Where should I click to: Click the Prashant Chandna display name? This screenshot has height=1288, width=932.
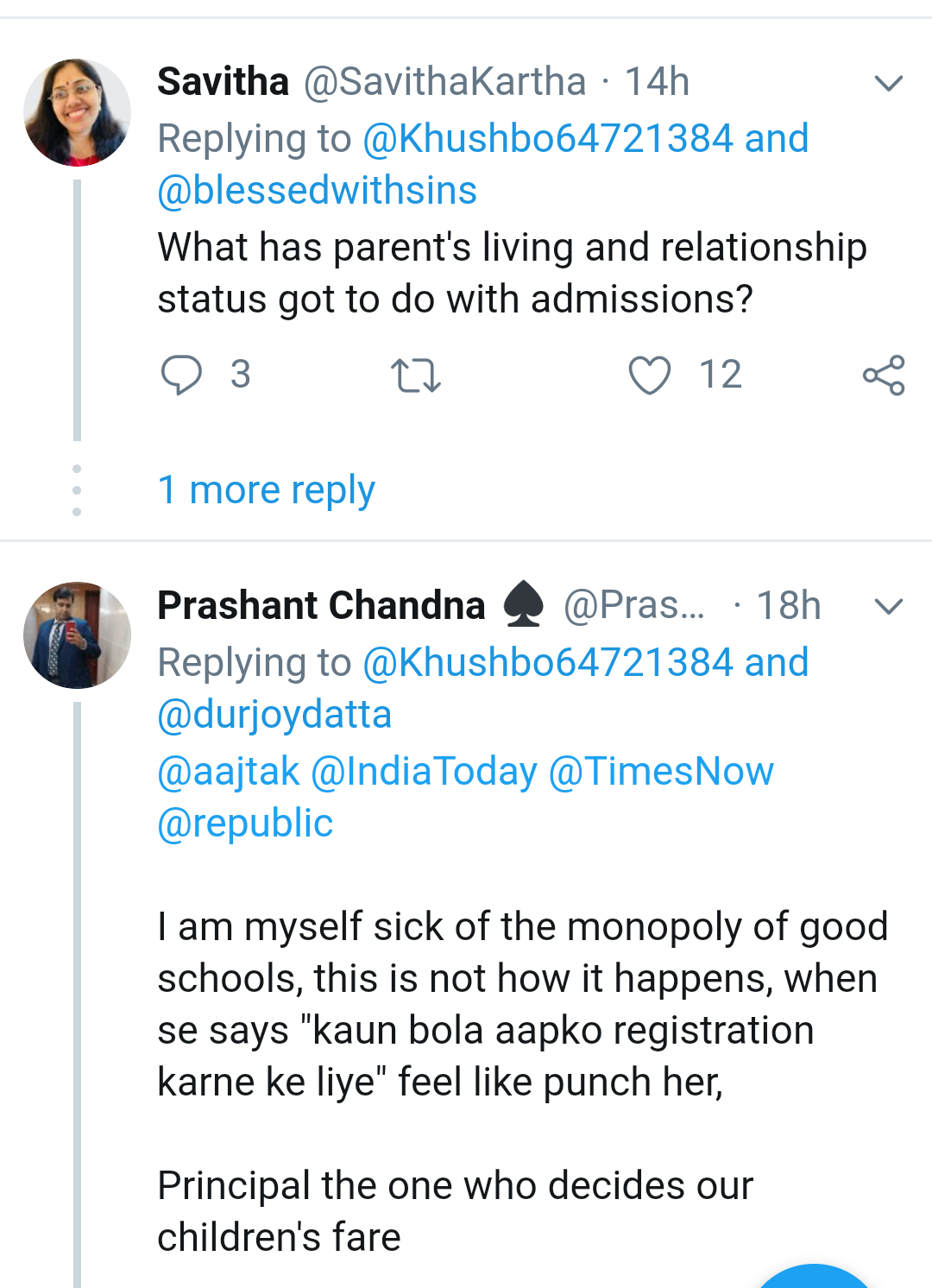coord(321,606)
